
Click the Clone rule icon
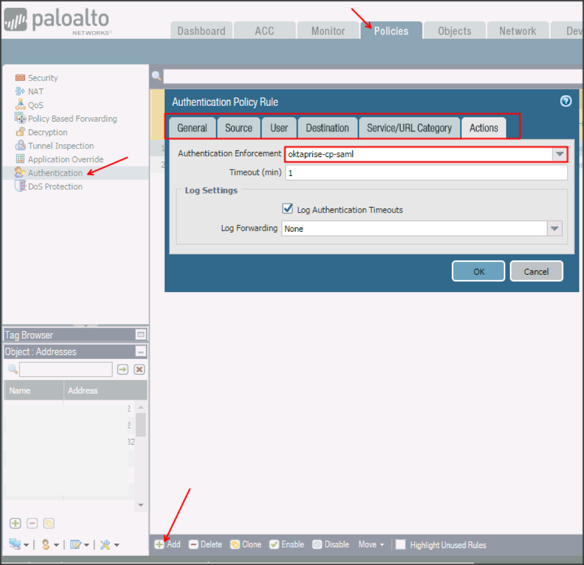235,545
